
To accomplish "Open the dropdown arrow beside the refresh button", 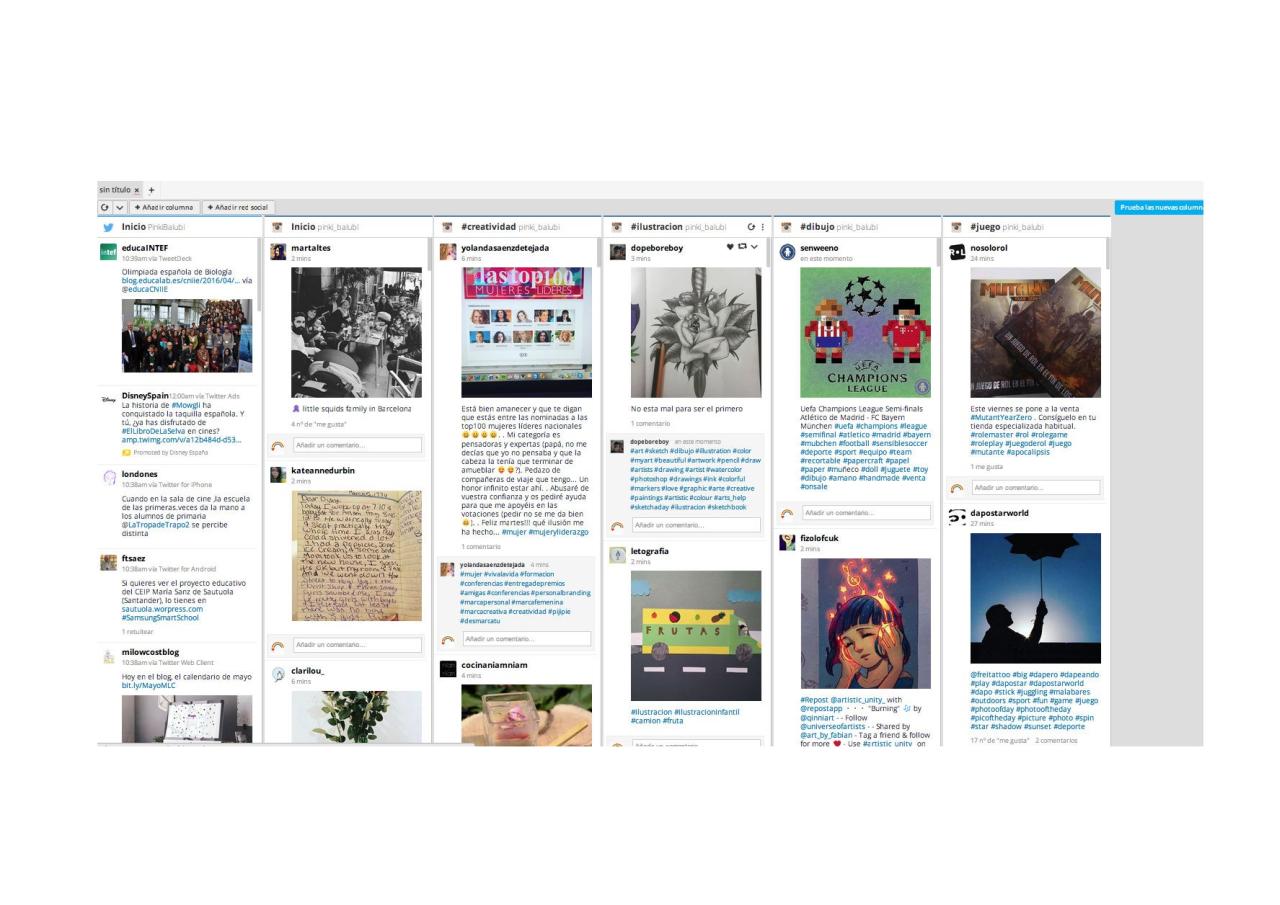I will pos(119,208).
